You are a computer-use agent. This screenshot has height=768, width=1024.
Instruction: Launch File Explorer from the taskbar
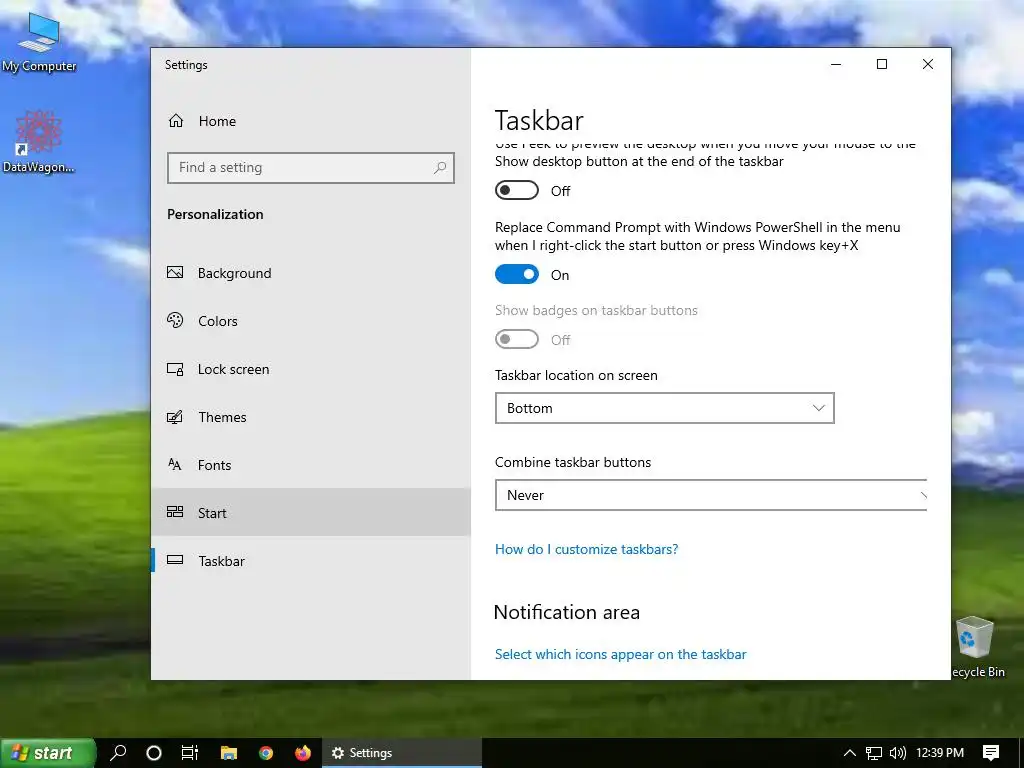229,753
